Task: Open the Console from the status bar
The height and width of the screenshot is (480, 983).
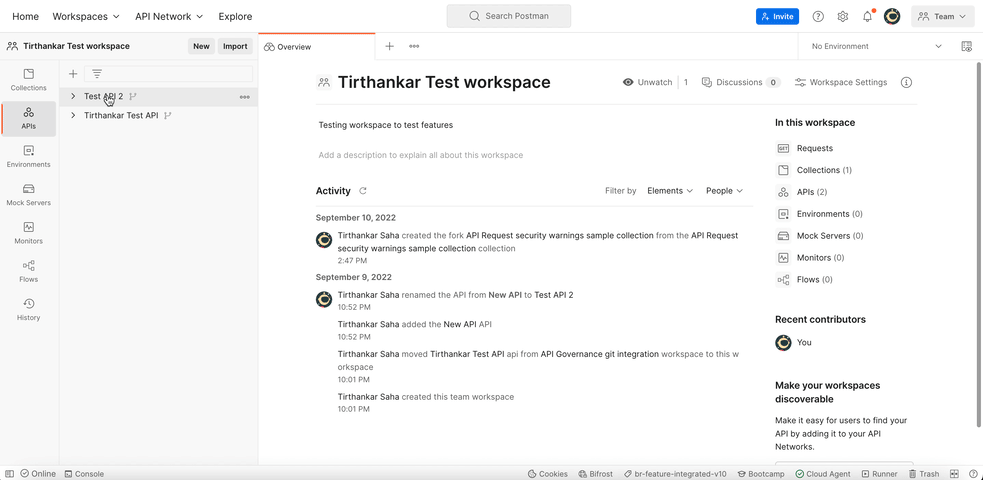Action: click(84, 474)
